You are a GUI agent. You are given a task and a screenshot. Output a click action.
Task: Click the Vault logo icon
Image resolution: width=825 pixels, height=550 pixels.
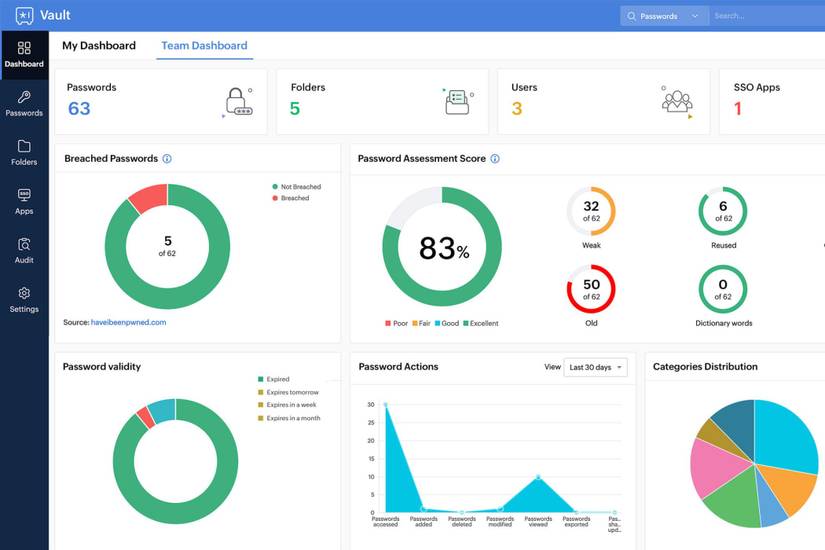pos(24,15)
